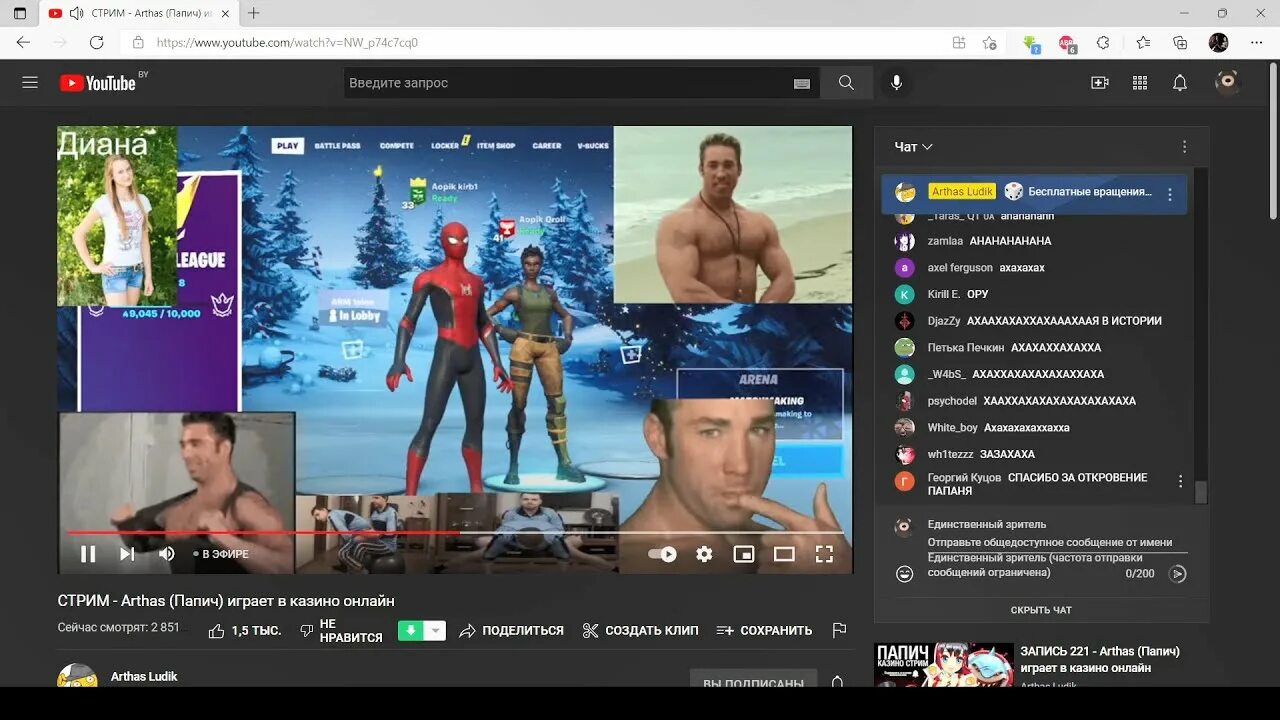Send the chat message arrow button
The image size is (1280, 720).
pyautogui.click(x=1178, y=574)
